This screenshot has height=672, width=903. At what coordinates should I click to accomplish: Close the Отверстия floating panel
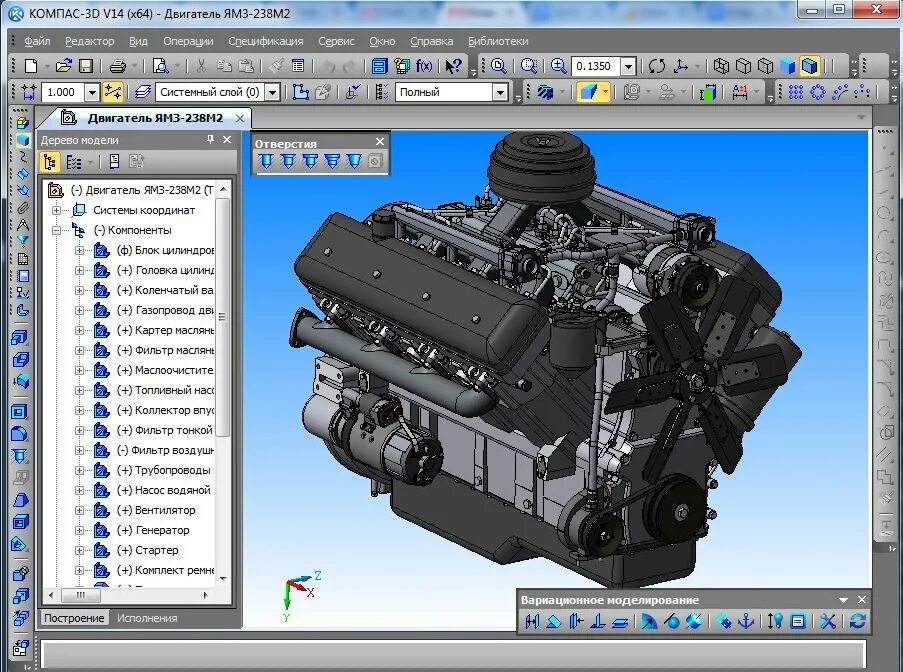point(380,142)
